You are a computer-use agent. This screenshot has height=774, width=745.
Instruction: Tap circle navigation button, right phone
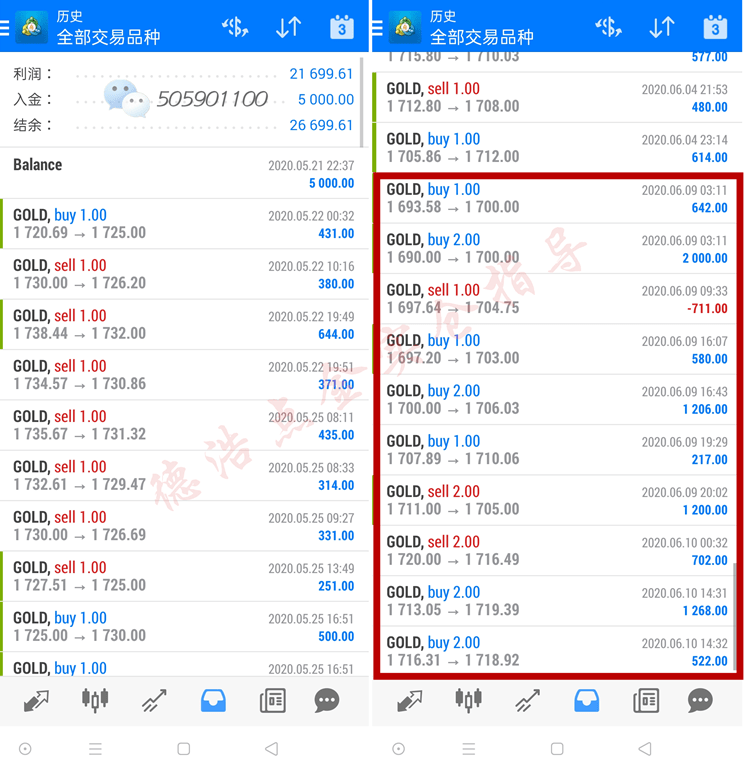tap(398, 749)
